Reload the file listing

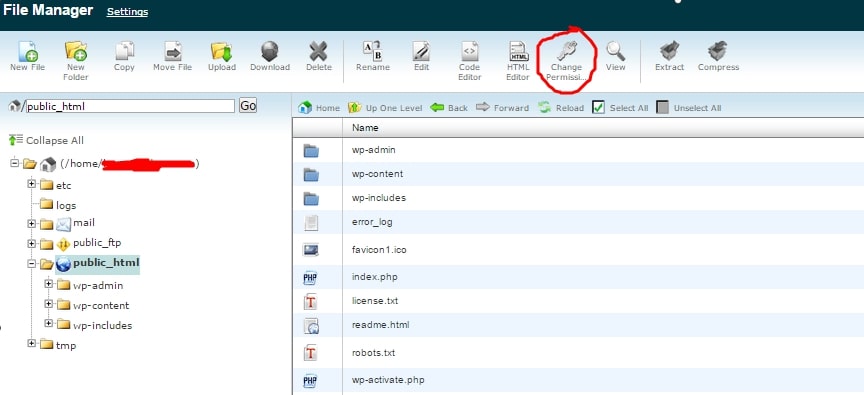(x=560, y=107)
